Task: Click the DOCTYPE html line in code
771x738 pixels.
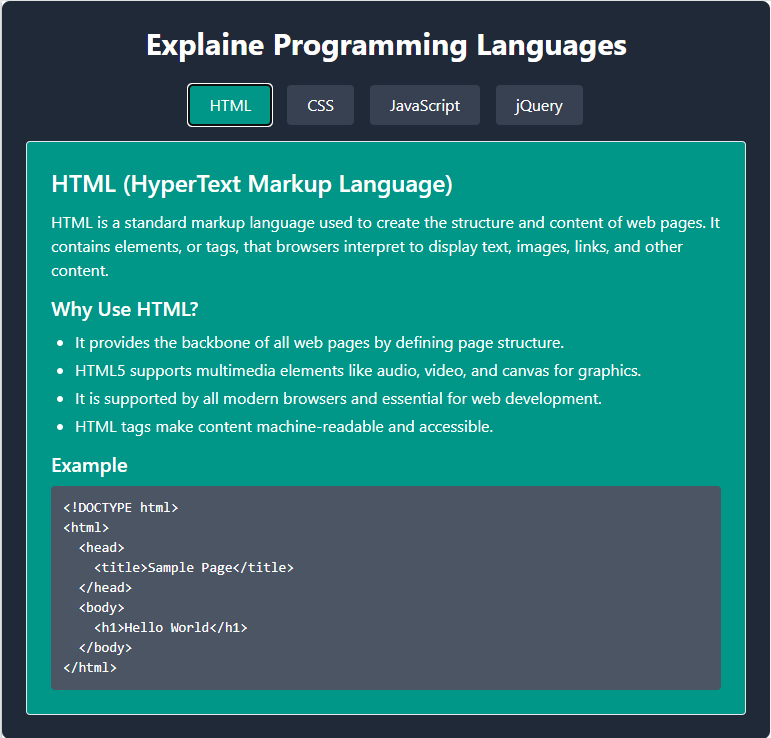Action: 120,507
